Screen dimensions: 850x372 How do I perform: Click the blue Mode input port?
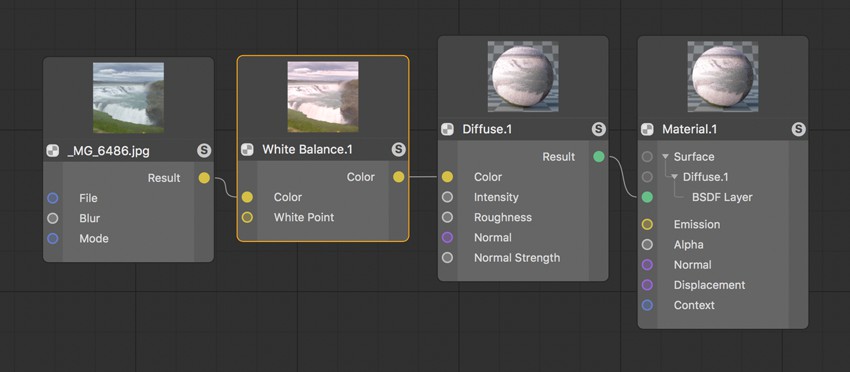click(53, 239)
